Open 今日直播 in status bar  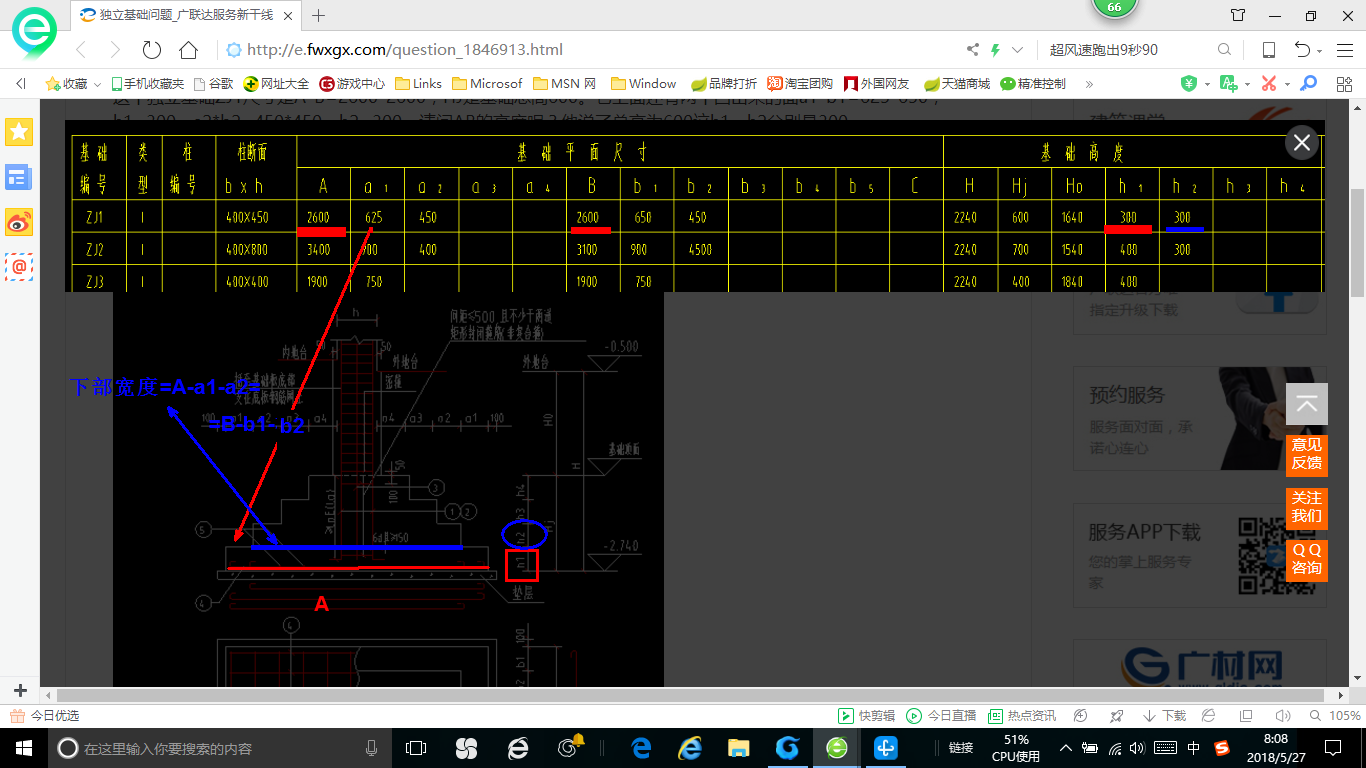(x=941, y=716)
